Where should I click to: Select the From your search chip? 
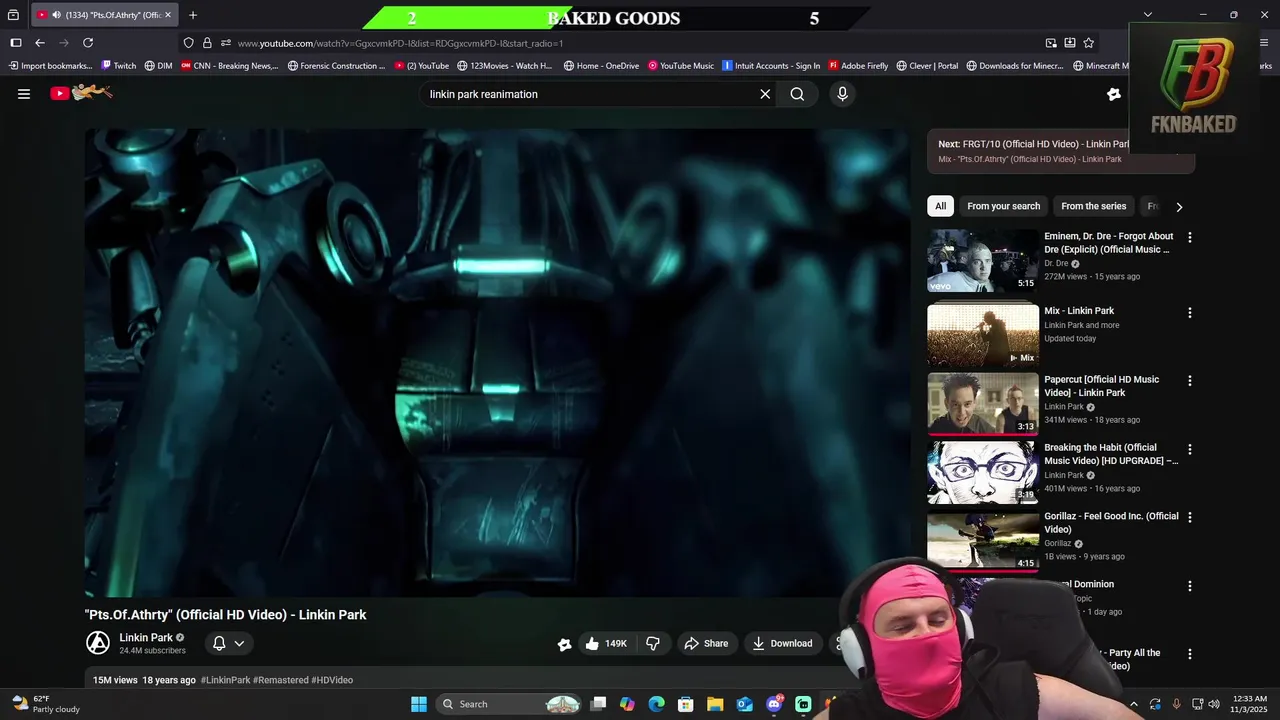[1003, 206]
